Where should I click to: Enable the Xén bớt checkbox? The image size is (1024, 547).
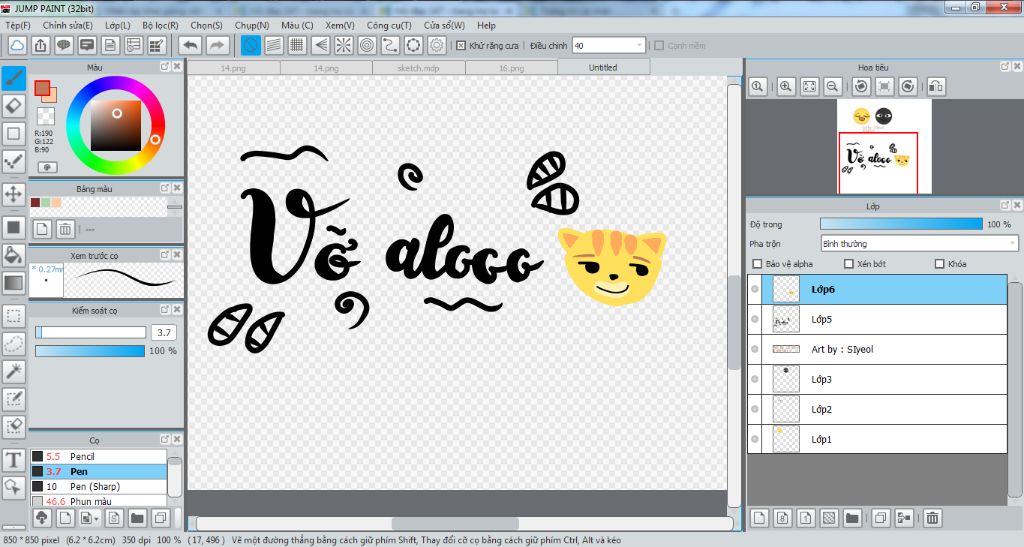849,264
